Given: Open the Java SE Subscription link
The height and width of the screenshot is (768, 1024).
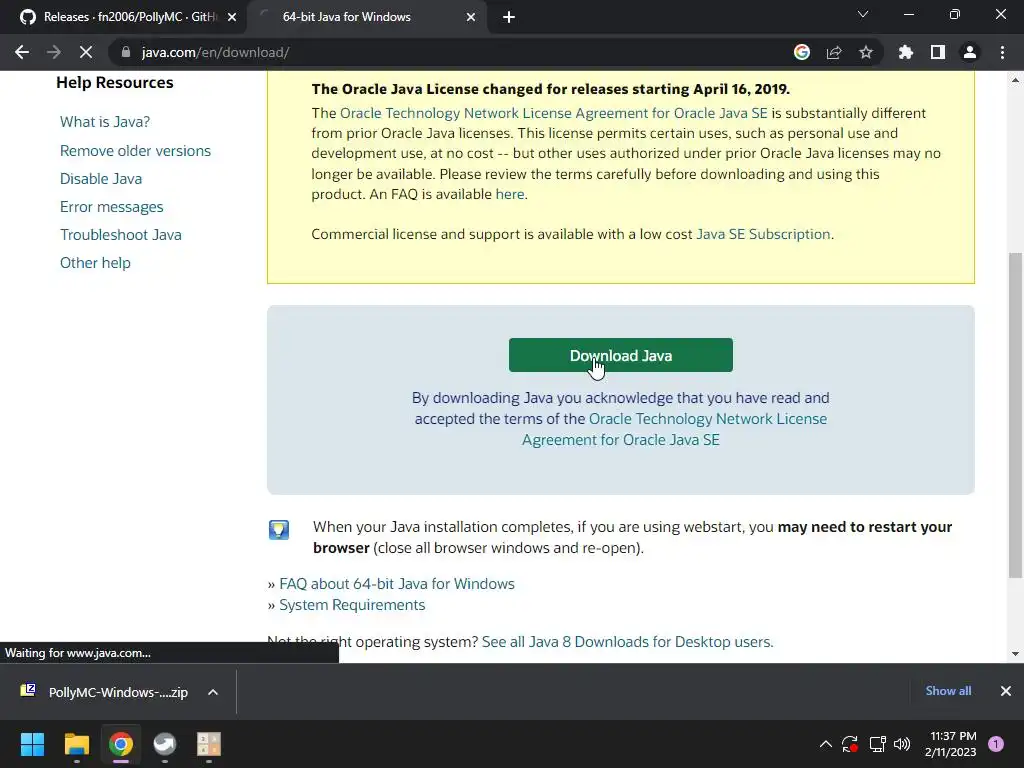Looking at the screenshot, I should pyautogui.click(x=763, y=234).
